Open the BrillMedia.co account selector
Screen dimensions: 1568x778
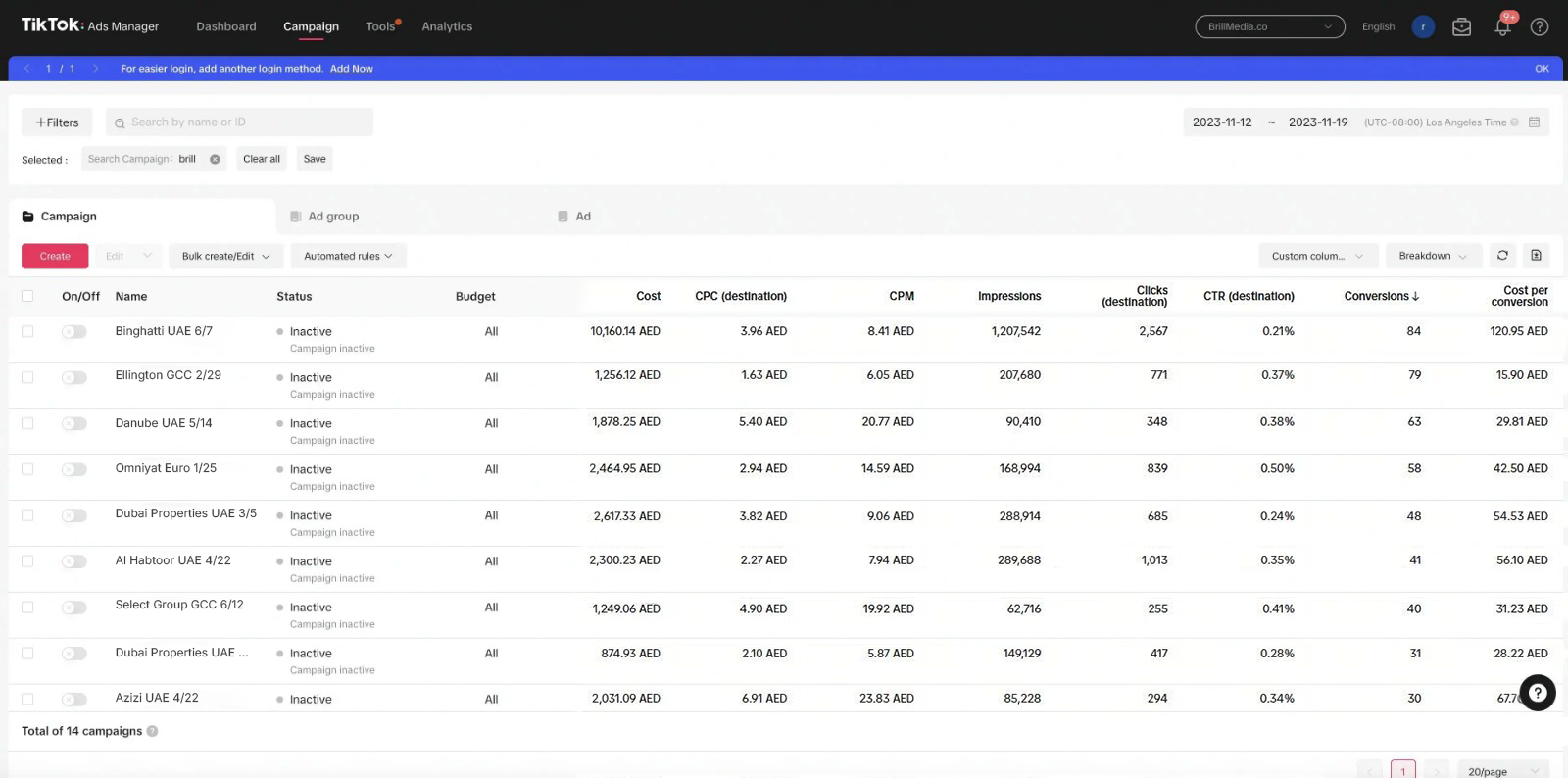(1269, 26)
